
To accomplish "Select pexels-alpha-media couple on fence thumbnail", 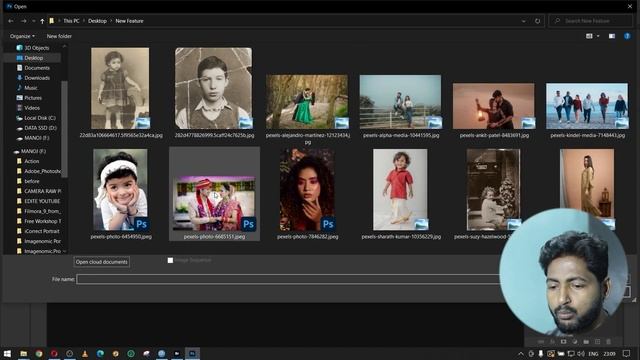I will tap(400, 102).
